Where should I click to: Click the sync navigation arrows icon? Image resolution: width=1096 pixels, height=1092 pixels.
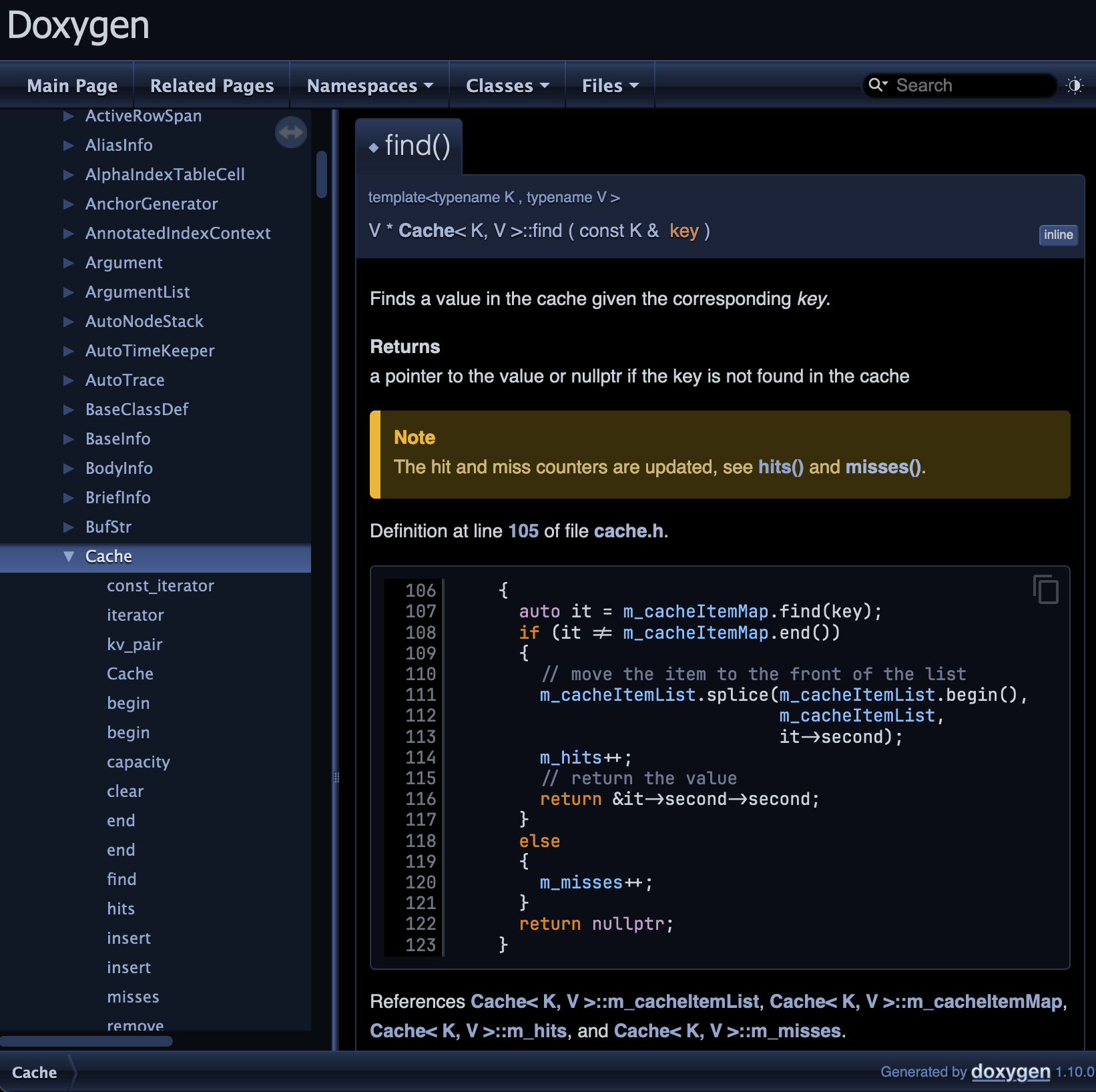coord(291,132)
